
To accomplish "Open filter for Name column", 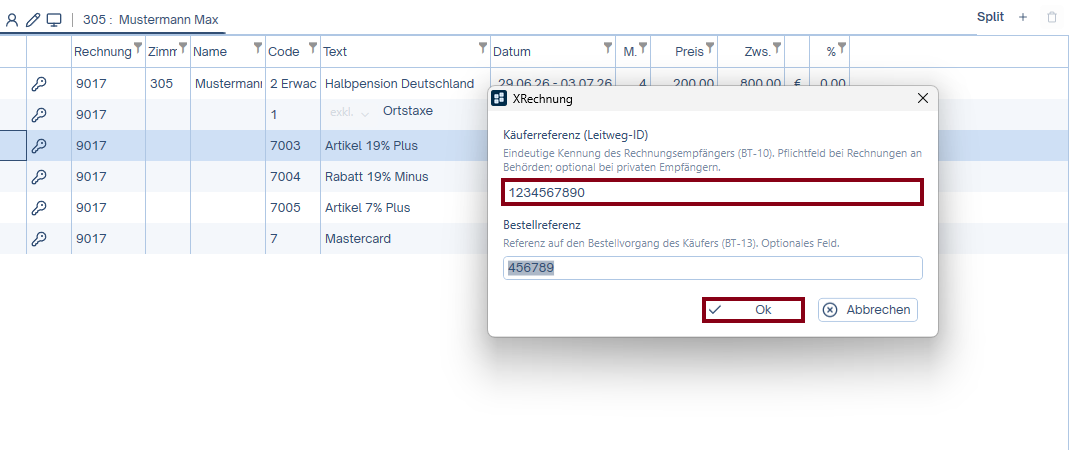I will point(258,47).
